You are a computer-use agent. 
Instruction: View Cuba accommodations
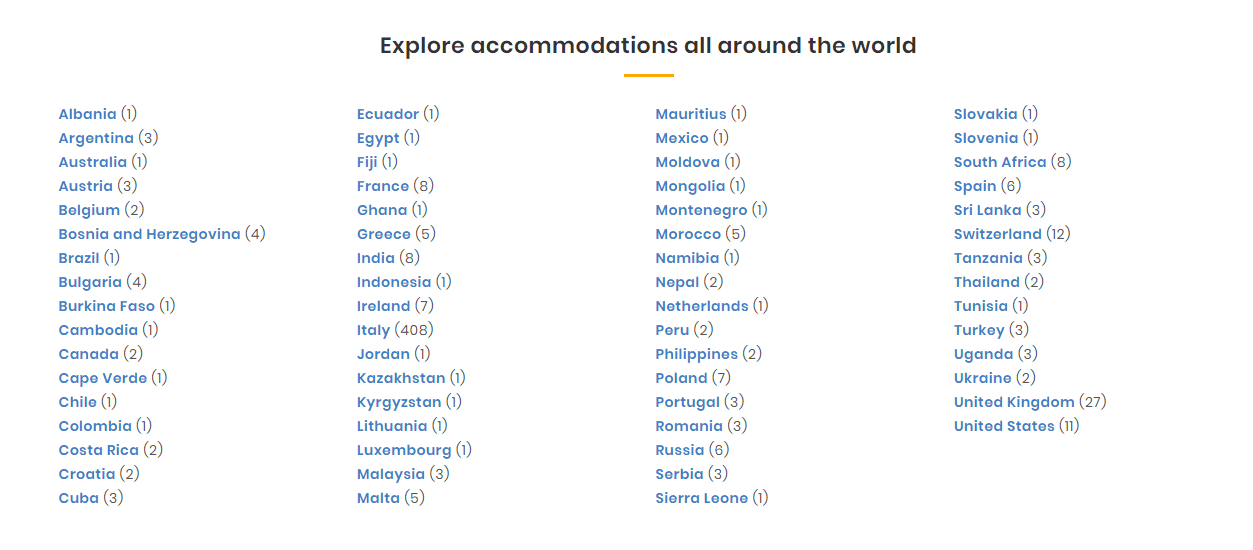tap(78, 498)
